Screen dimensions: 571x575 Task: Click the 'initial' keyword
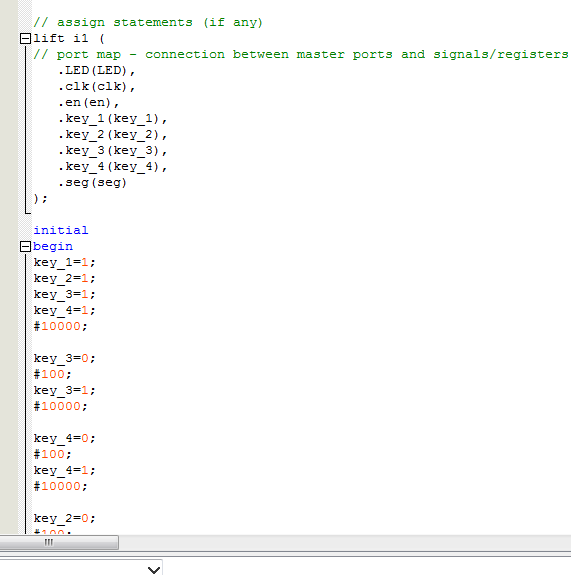pos(61,231)
